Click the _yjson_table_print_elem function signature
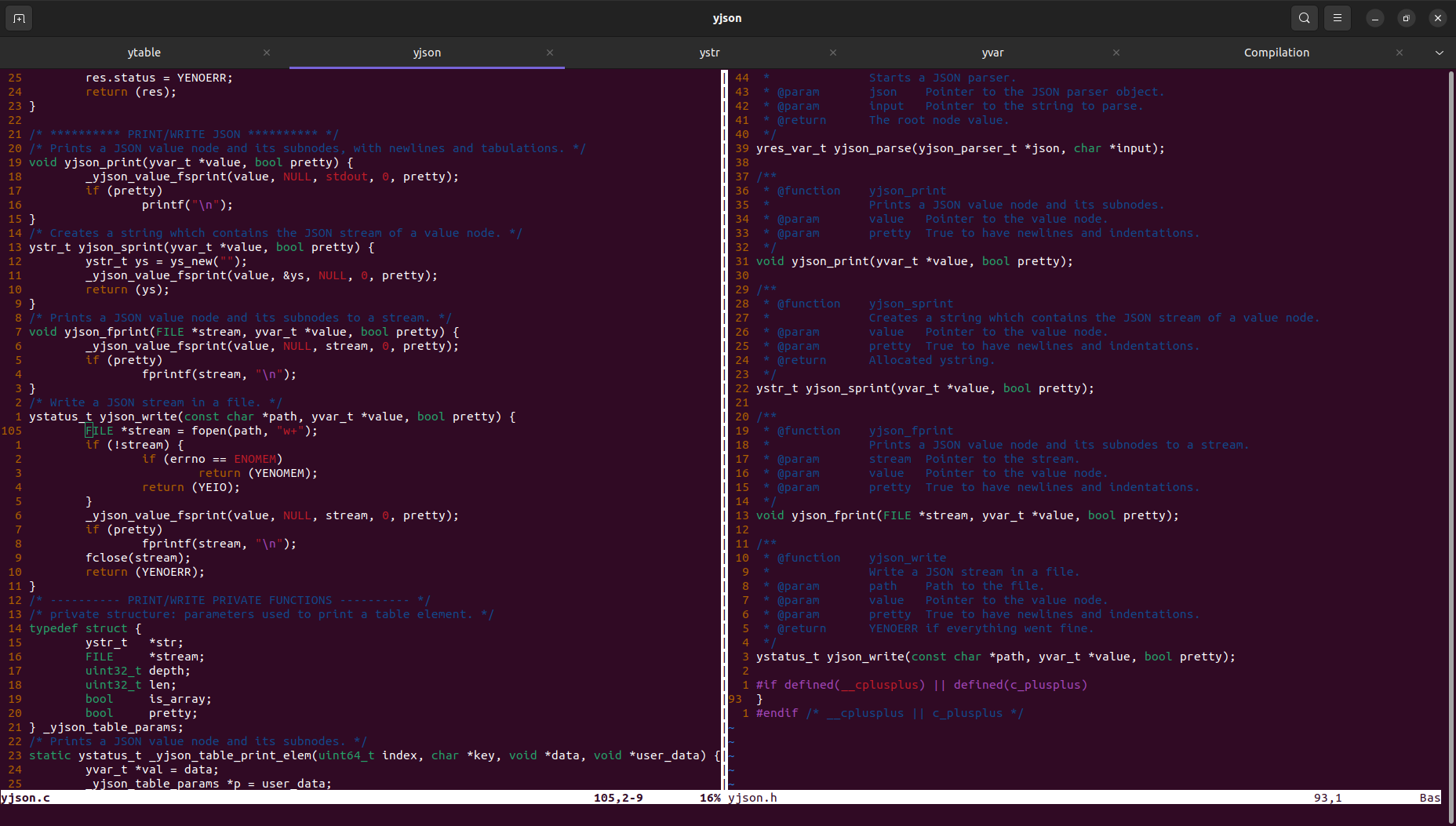Image resolution: width=1456 pixels, height=826 pixels. (x=375, y=755)
